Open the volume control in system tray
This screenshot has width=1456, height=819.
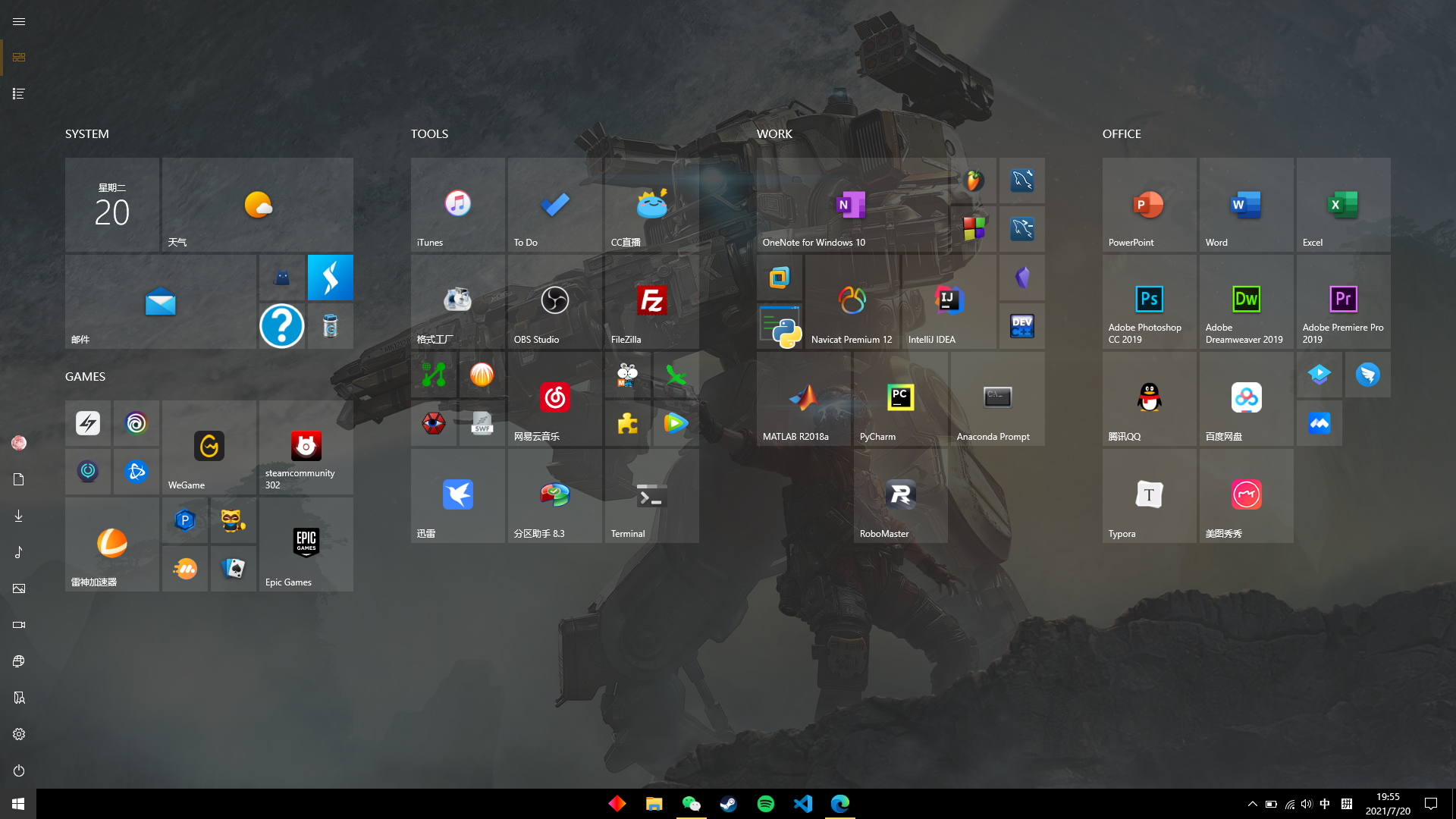(1306, 804)
